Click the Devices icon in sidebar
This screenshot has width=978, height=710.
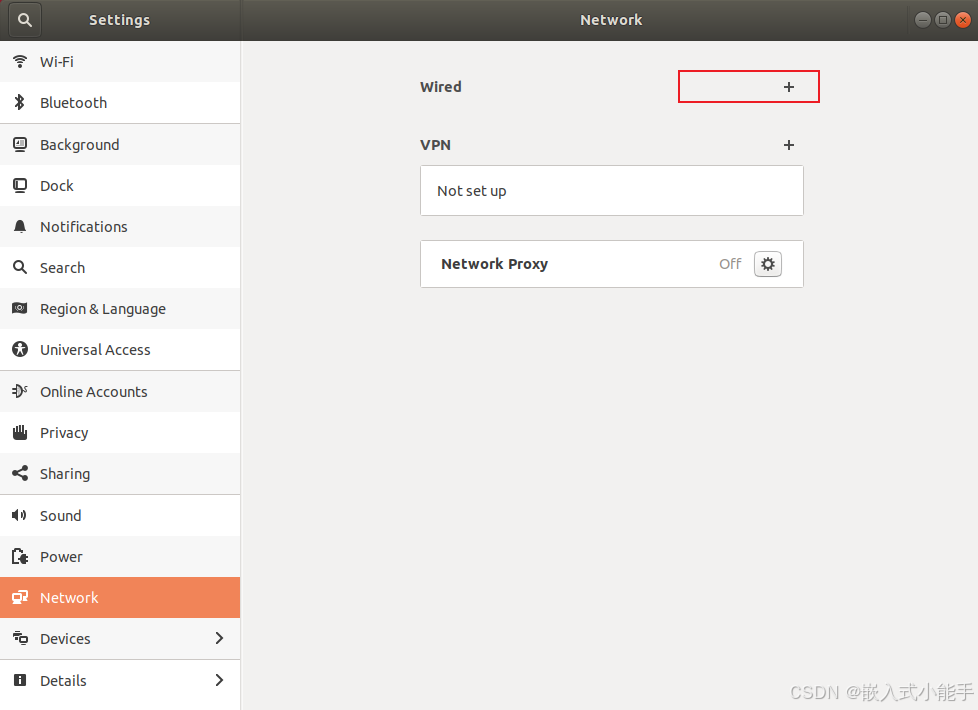click(x=20, y=638)
